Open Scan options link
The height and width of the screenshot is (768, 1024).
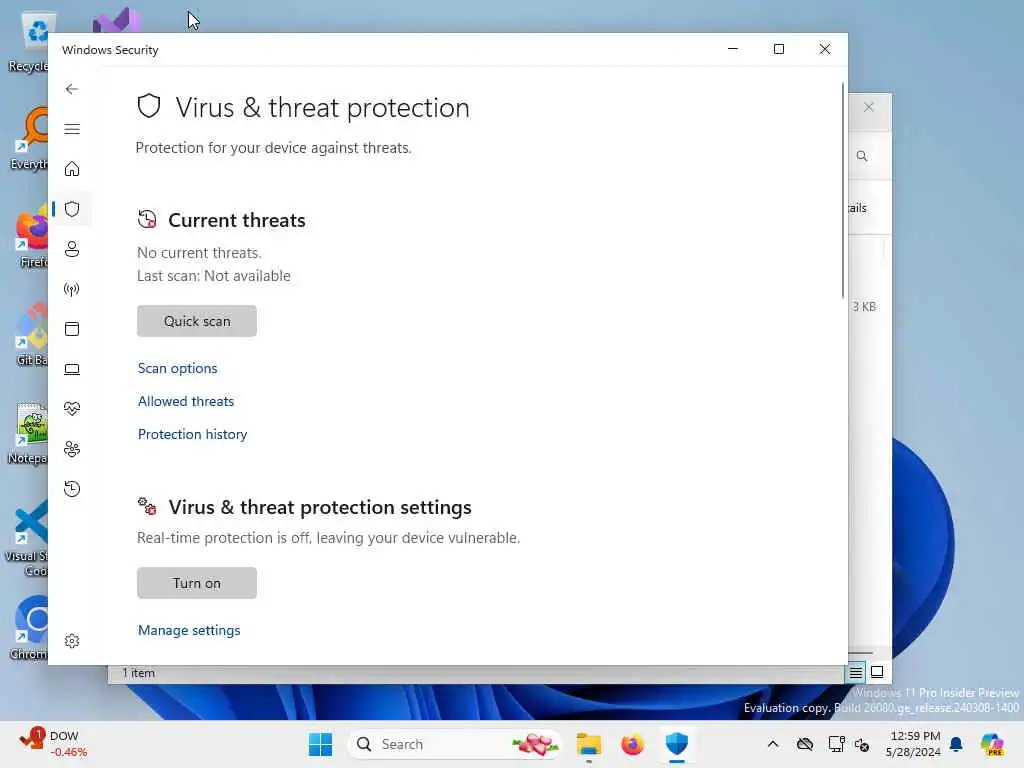(x=178, y=368)
